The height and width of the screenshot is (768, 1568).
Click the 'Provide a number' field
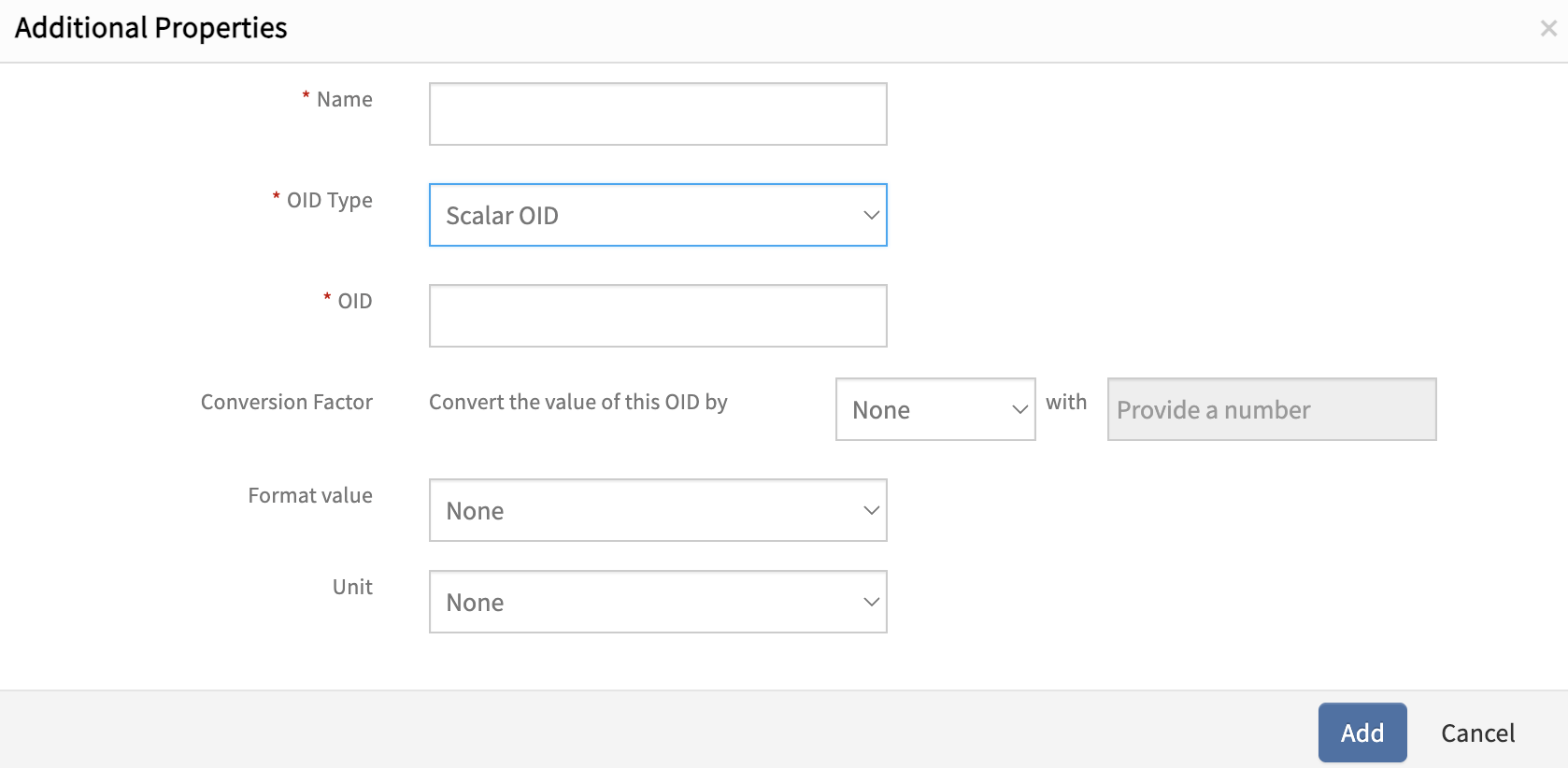pyautogui.click(x=1271, y=409)
